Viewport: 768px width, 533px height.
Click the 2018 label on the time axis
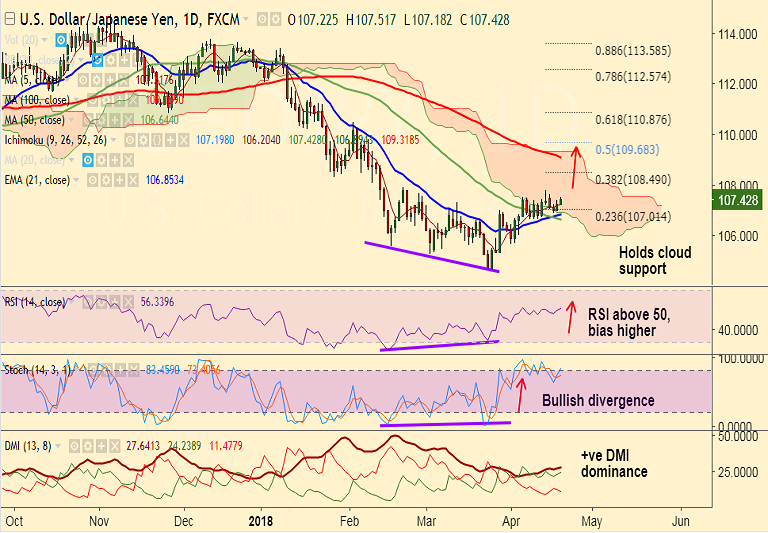261,521
